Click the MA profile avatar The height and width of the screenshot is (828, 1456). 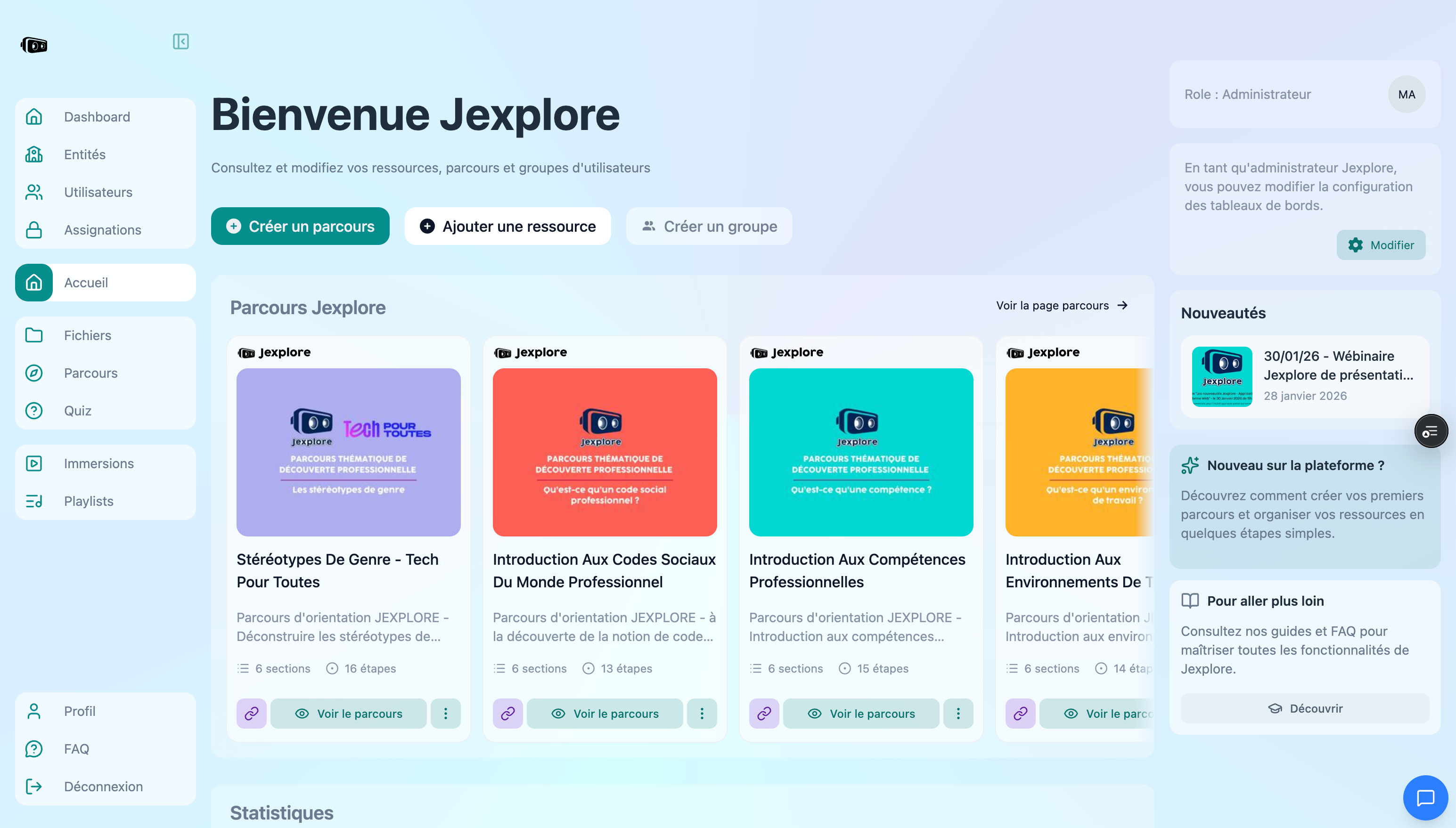click(x=1407, y=94)
